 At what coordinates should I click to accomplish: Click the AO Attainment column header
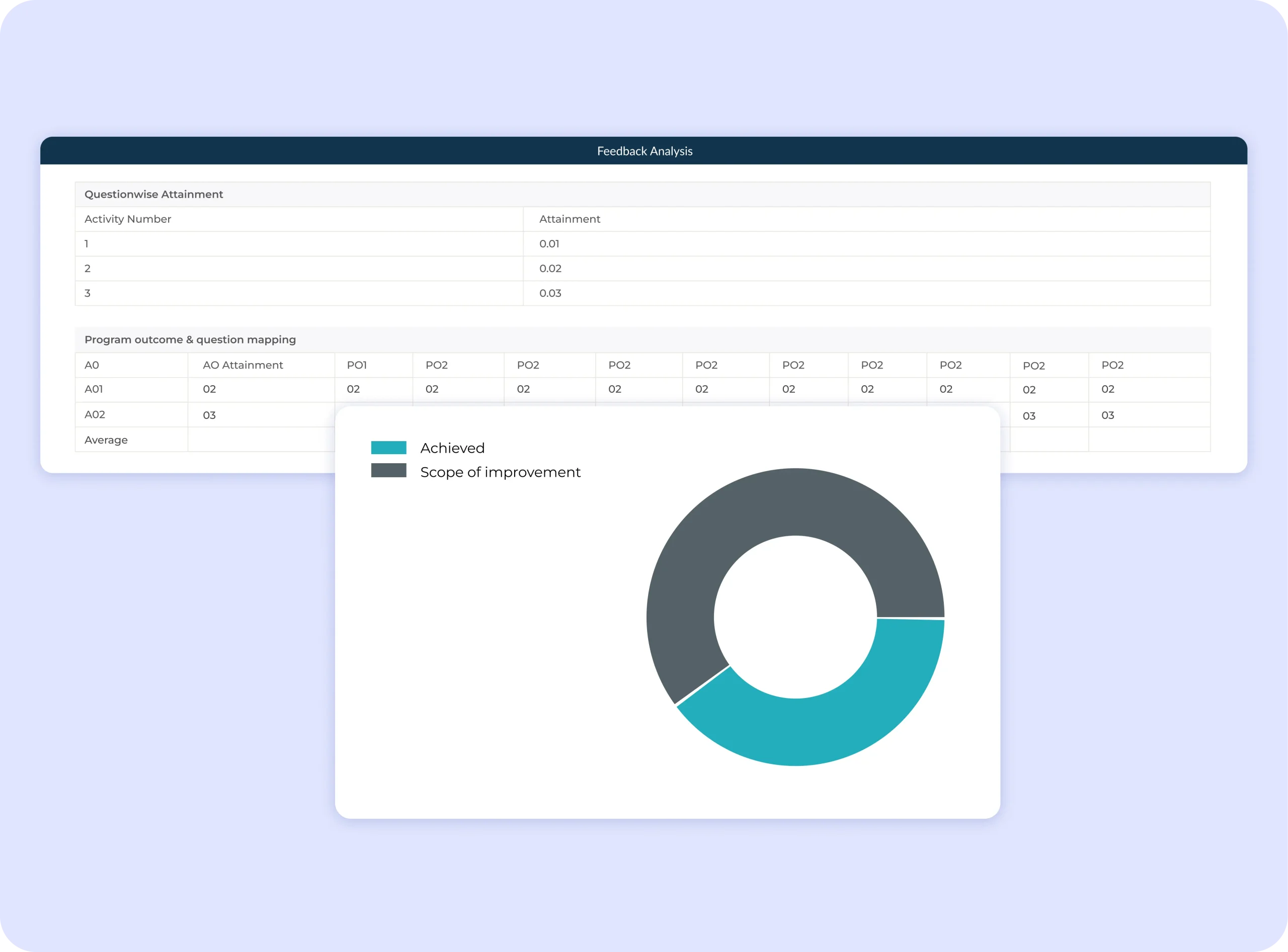click(243, 365)
